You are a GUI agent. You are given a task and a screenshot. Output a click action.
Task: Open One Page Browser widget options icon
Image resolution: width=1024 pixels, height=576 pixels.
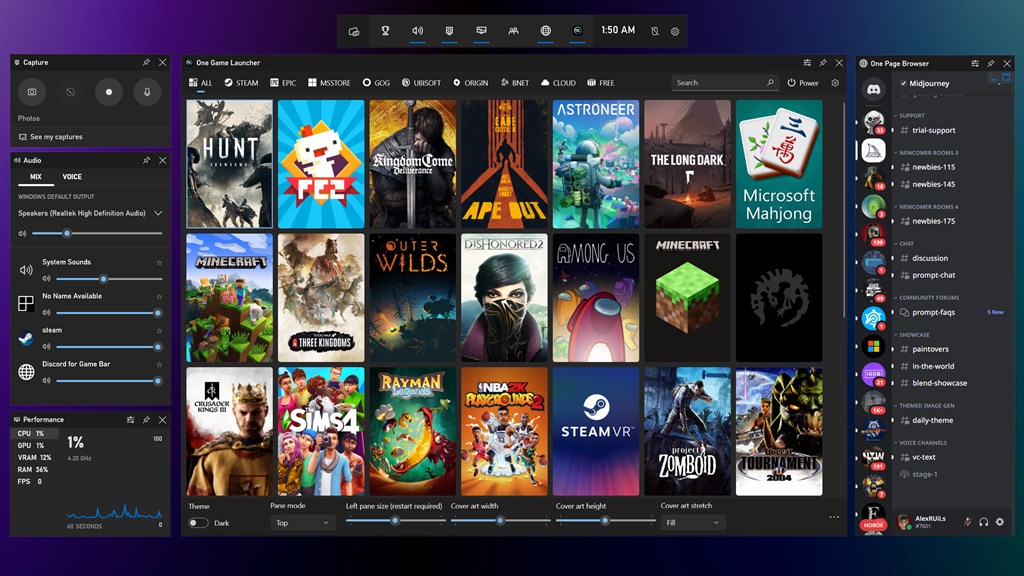tap(975, 63)
